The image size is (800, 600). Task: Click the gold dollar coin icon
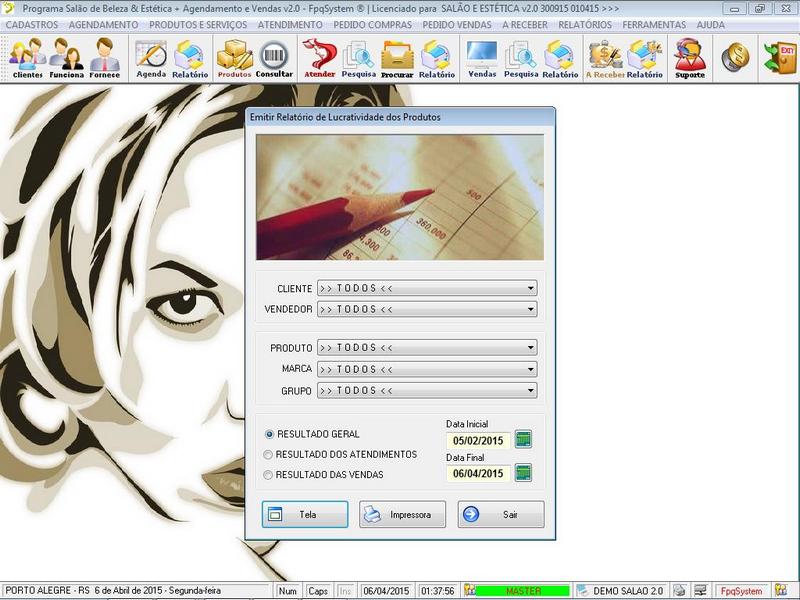click(x=735, y=57)
